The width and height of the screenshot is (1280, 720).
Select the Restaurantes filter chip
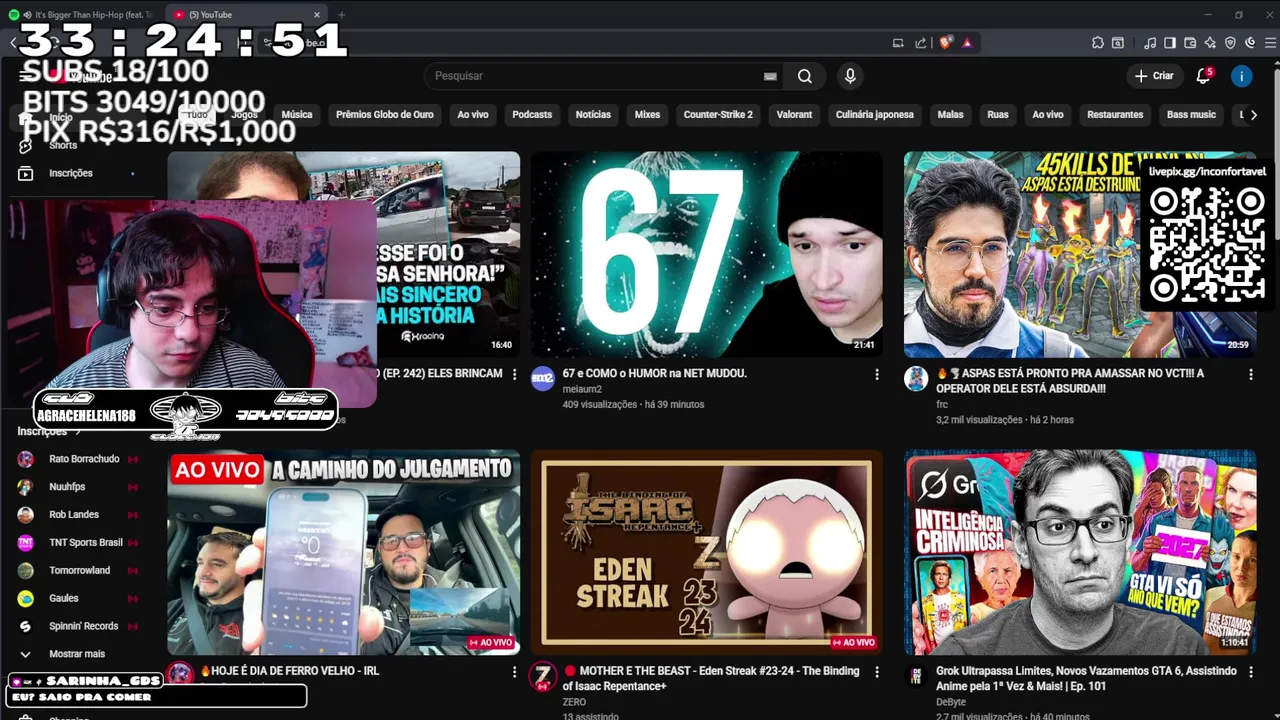1115,115
